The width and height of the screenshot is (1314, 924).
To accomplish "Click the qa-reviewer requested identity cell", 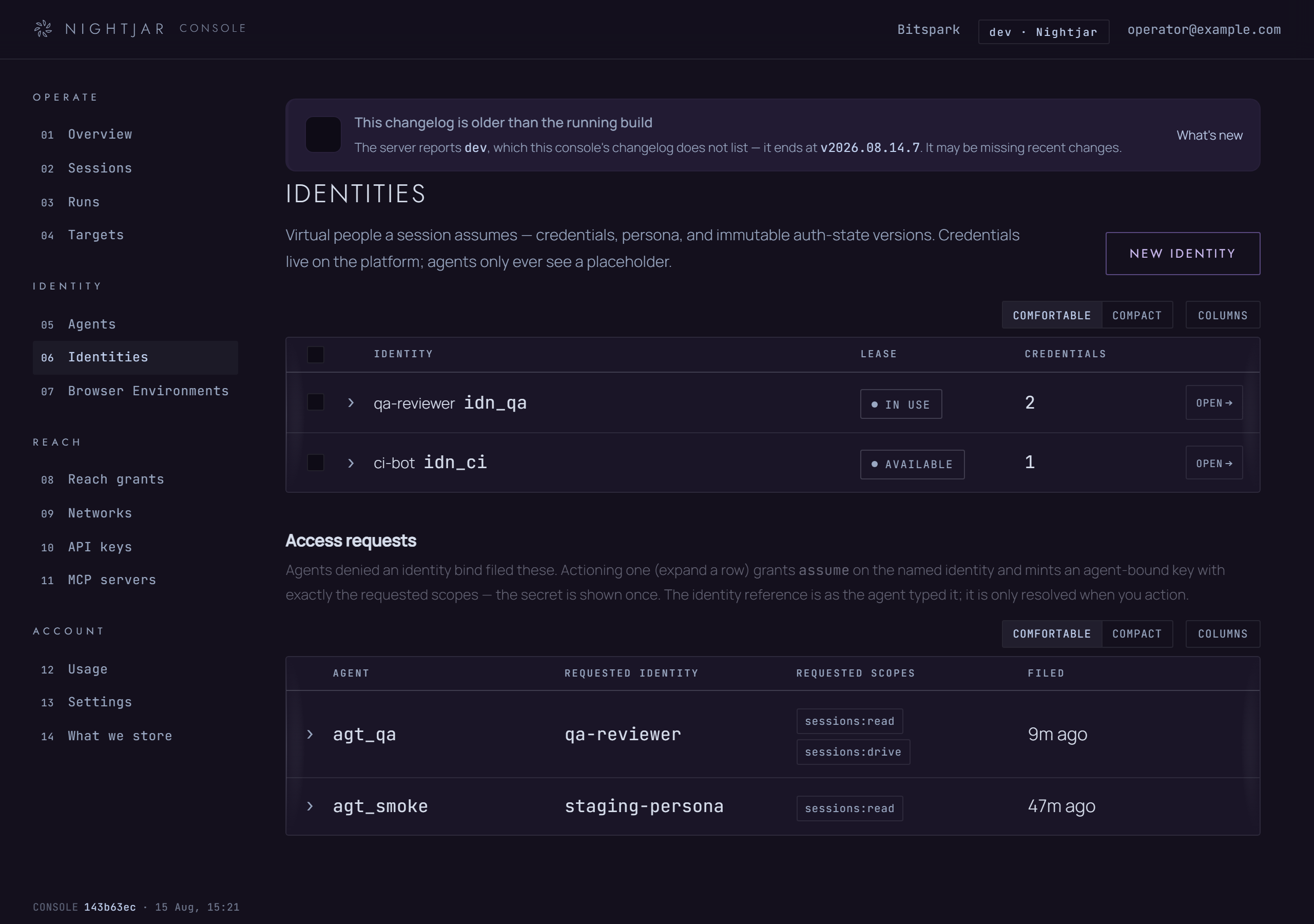I will click(623, 735).
